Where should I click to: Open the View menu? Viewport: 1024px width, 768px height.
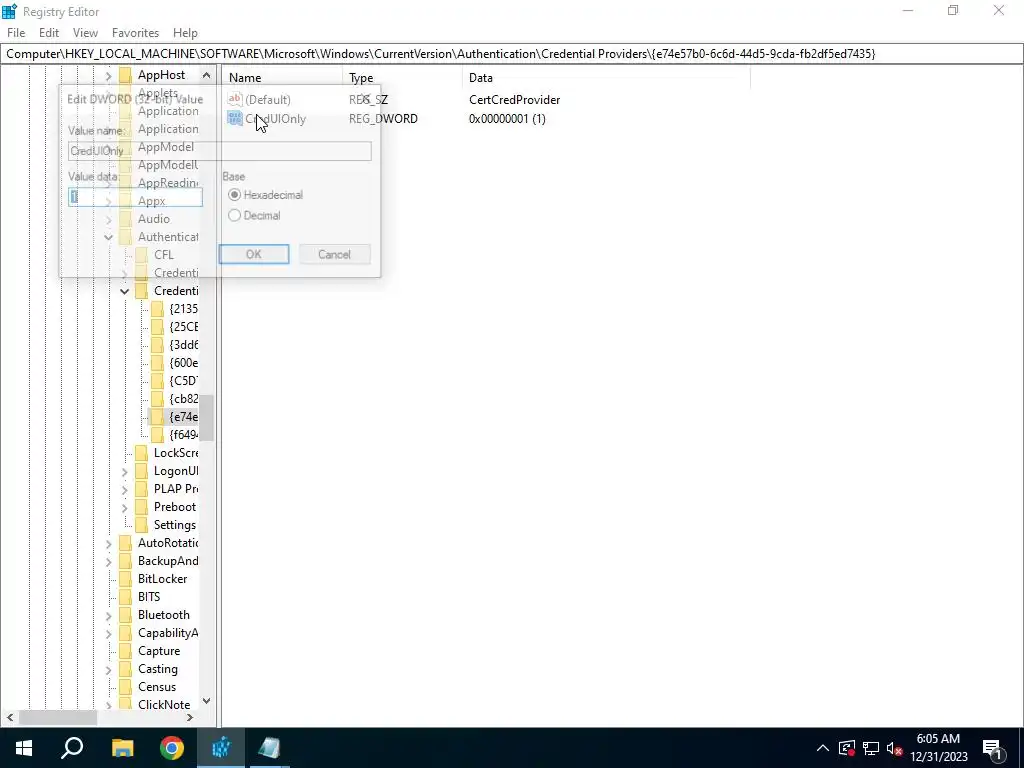[x=85, y=33]
